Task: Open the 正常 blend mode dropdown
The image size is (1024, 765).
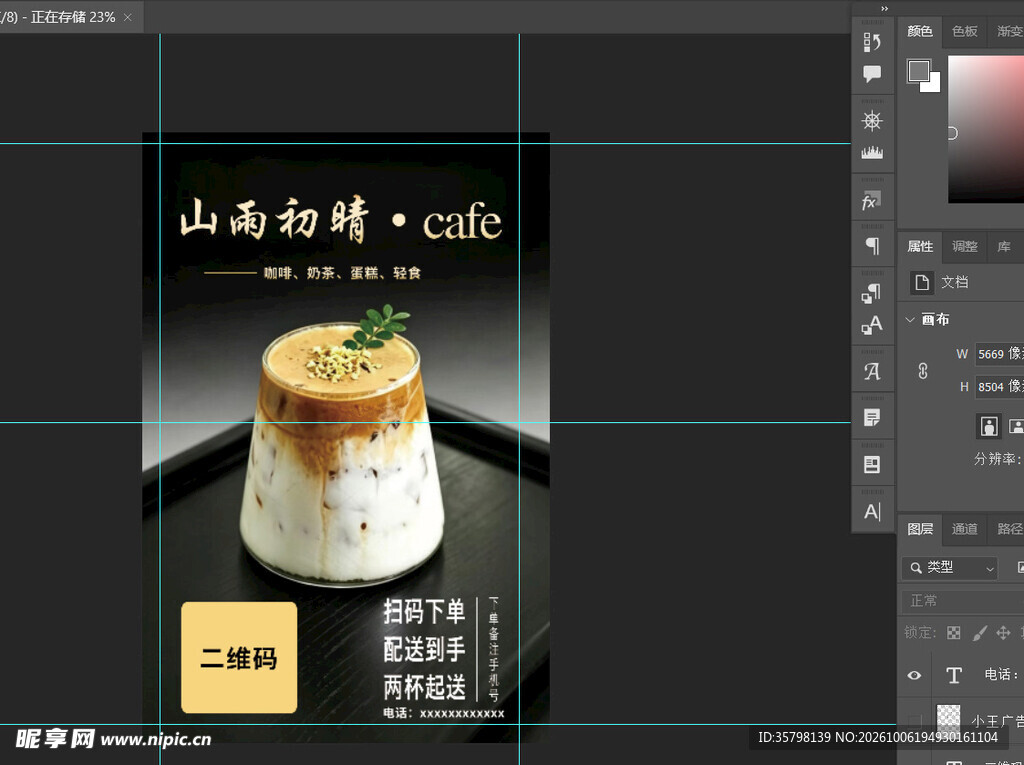Action: click(x=963, y=600)
